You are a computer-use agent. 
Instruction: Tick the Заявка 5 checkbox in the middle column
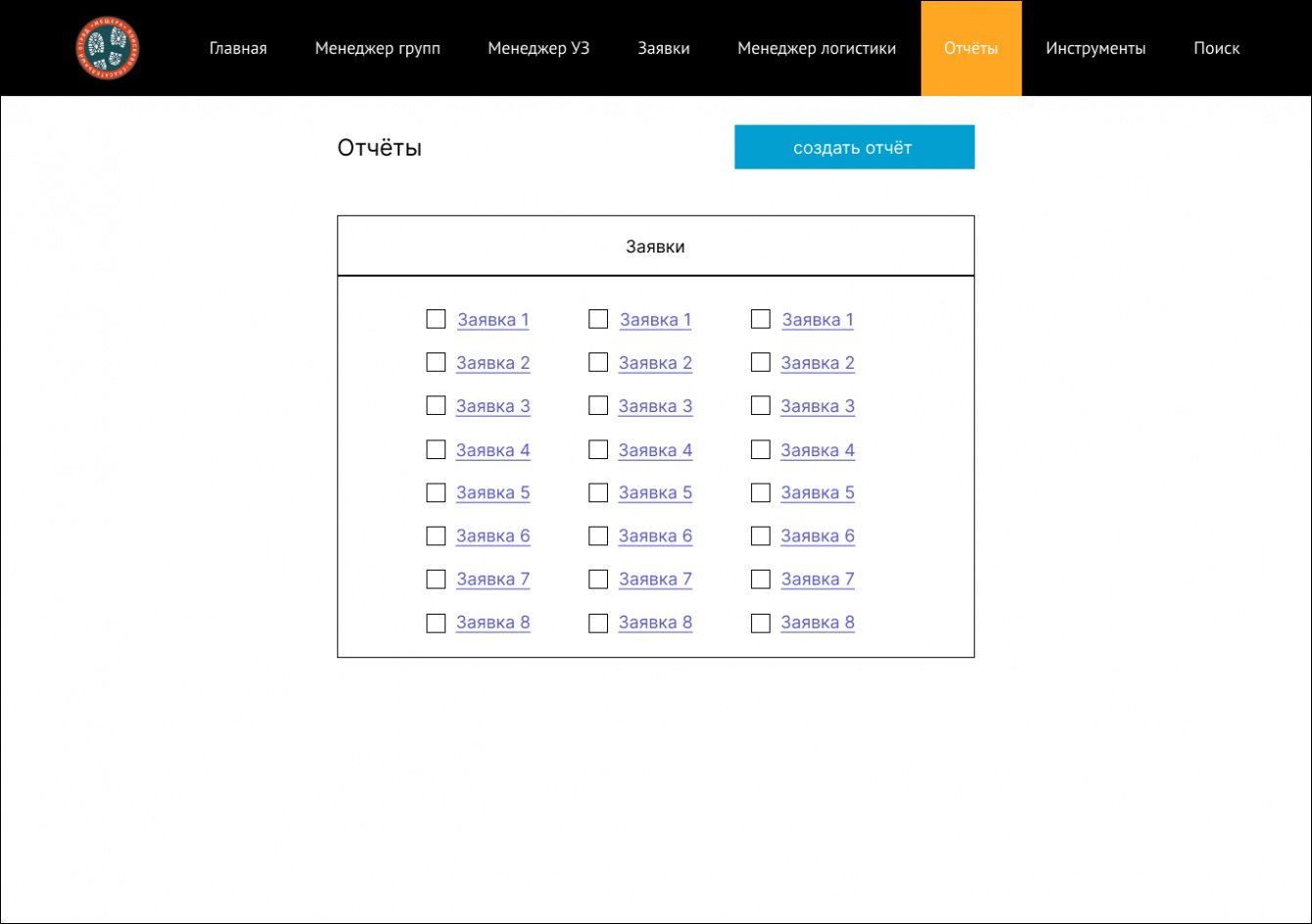click(x=598, y=492)
